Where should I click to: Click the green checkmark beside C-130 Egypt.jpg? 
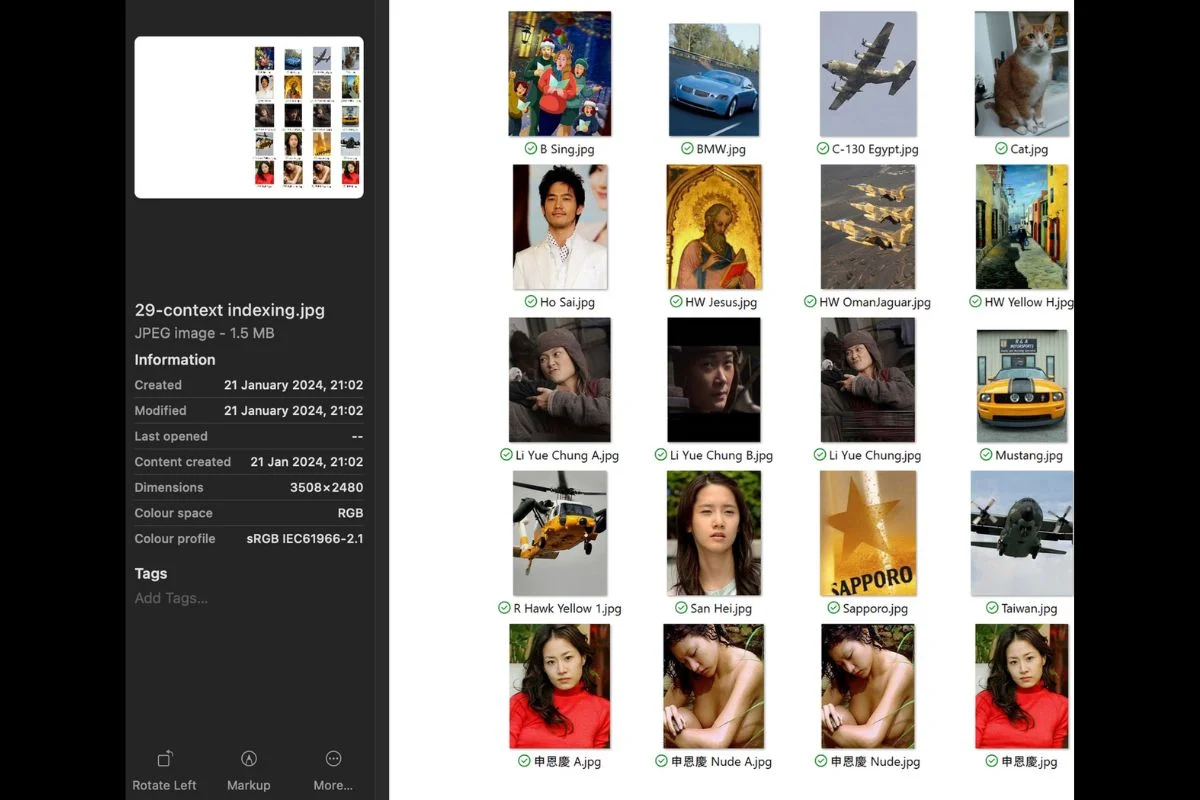[822, 149]
